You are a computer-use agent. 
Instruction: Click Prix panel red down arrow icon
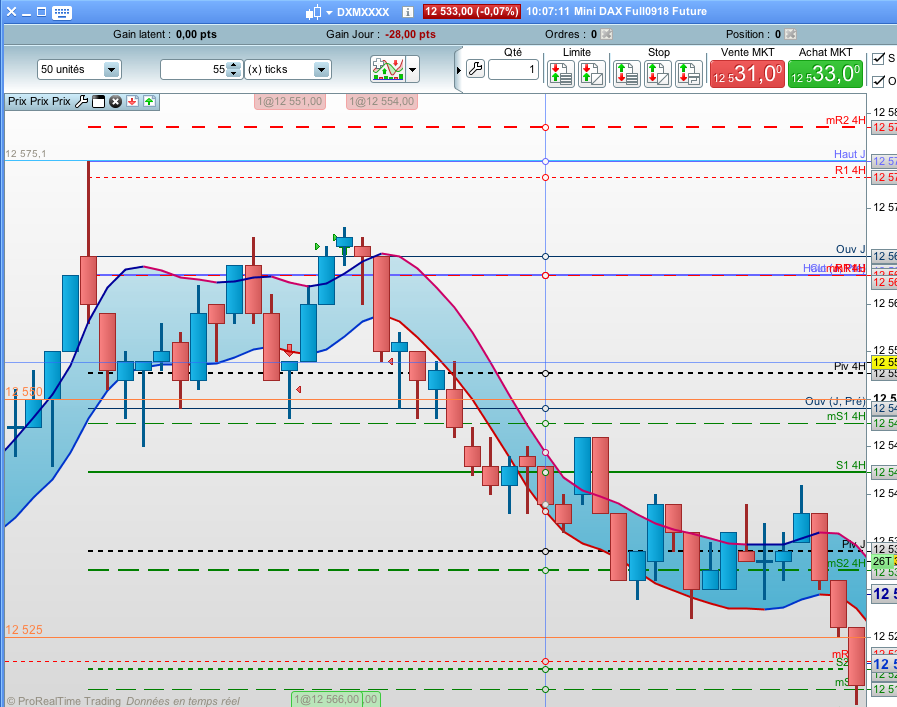click(x=133, y=102)
